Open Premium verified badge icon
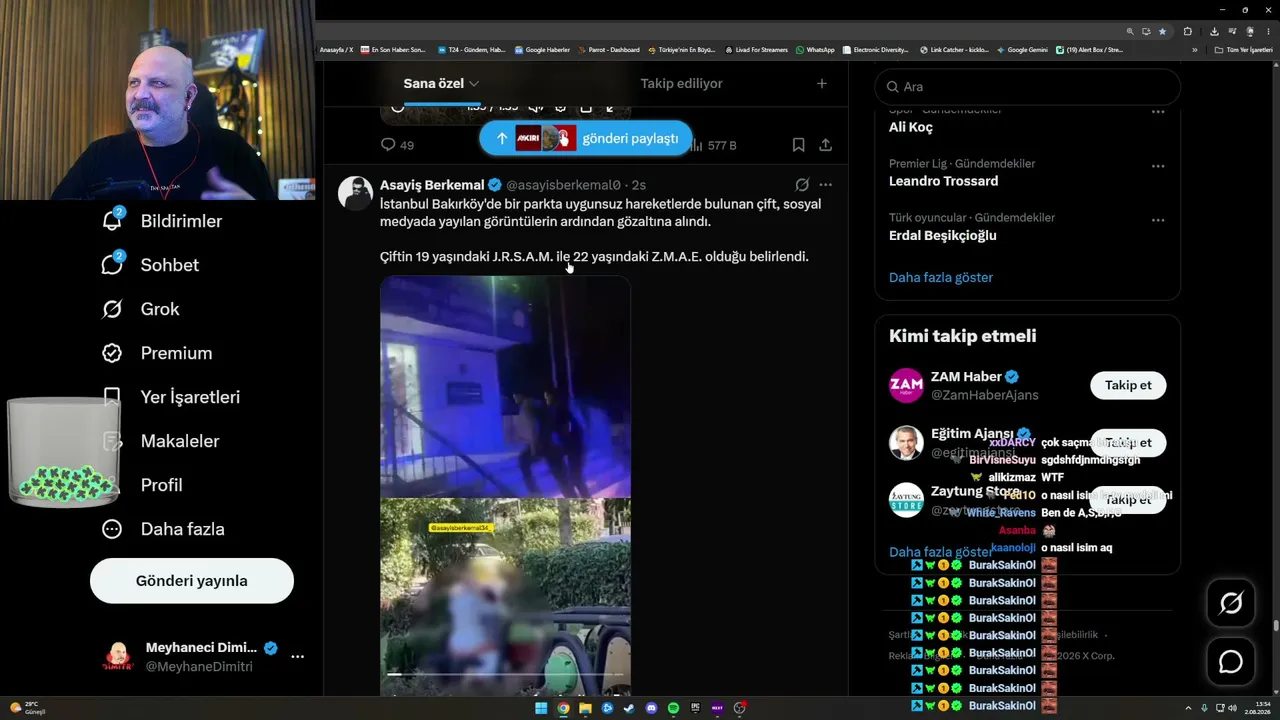Screen dimensions: 1280x720 click(x=112, y=353)
